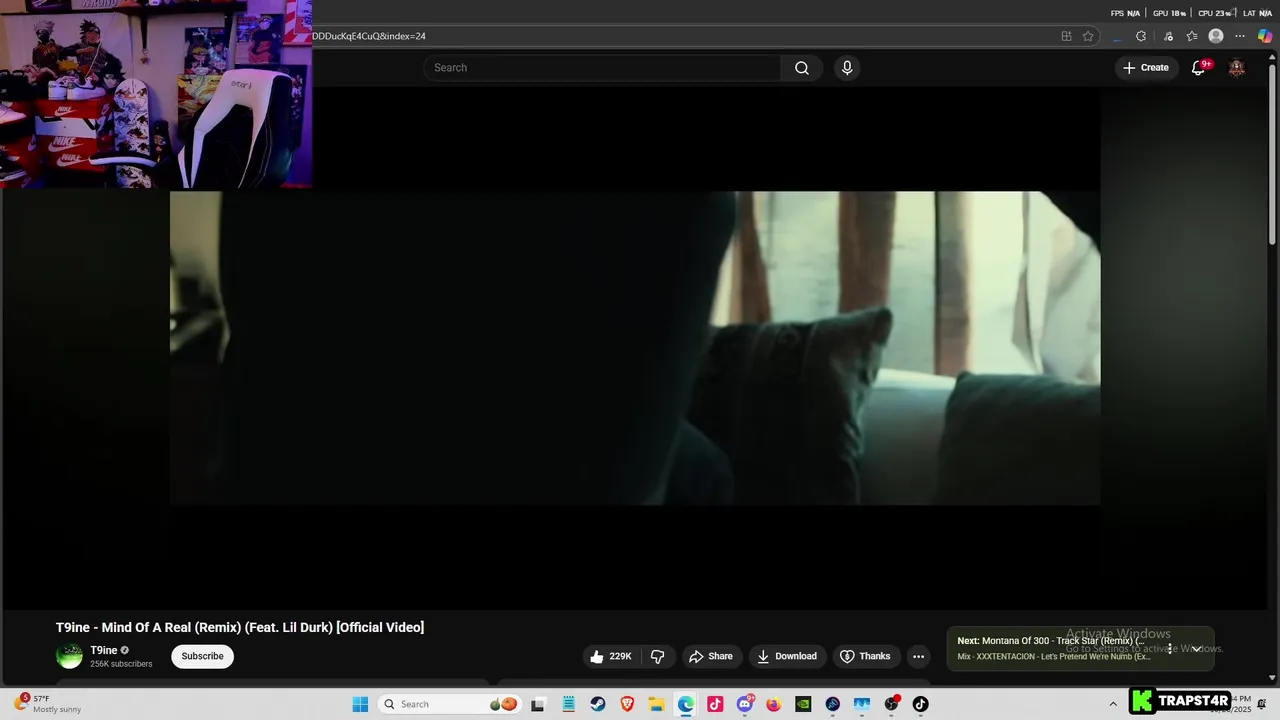Launch Brave browser from taskbar
Screen dimensions: 1280x720
coord(627,704)
